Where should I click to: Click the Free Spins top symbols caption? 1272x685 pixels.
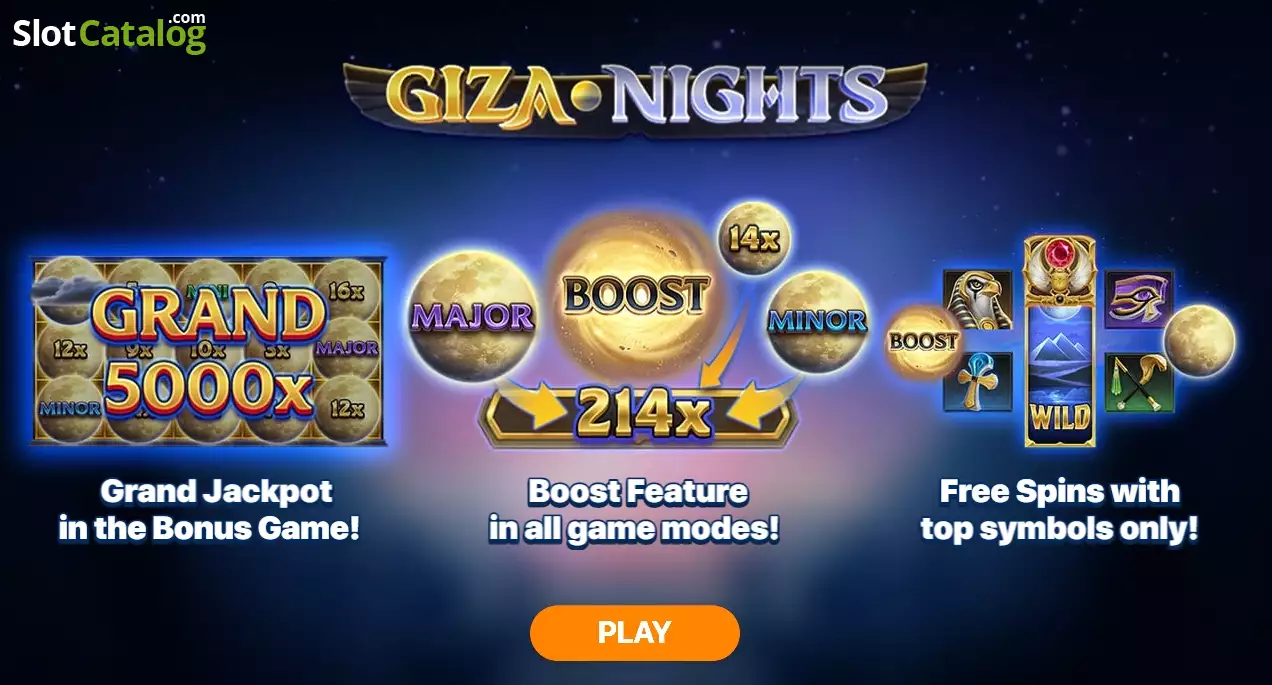(x=1059, y=510)
